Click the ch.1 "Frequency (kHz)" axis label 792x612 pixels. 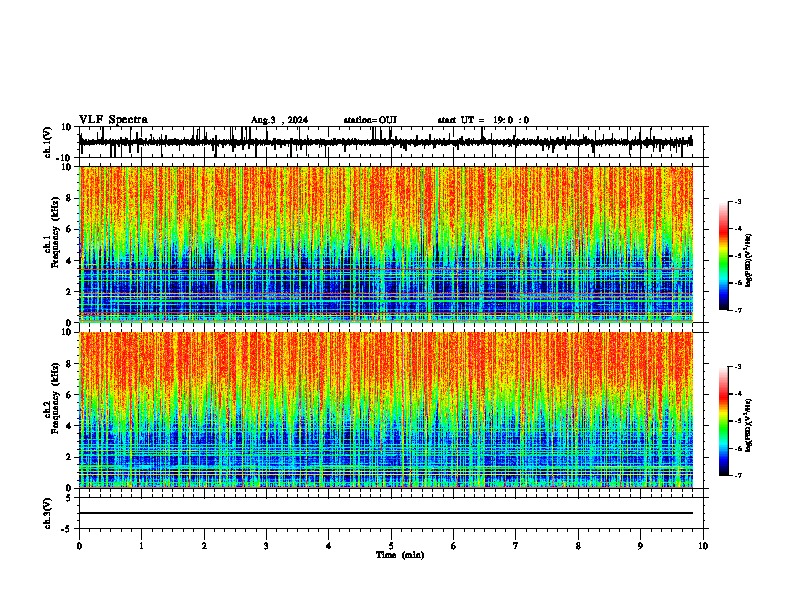click(55, 233)
